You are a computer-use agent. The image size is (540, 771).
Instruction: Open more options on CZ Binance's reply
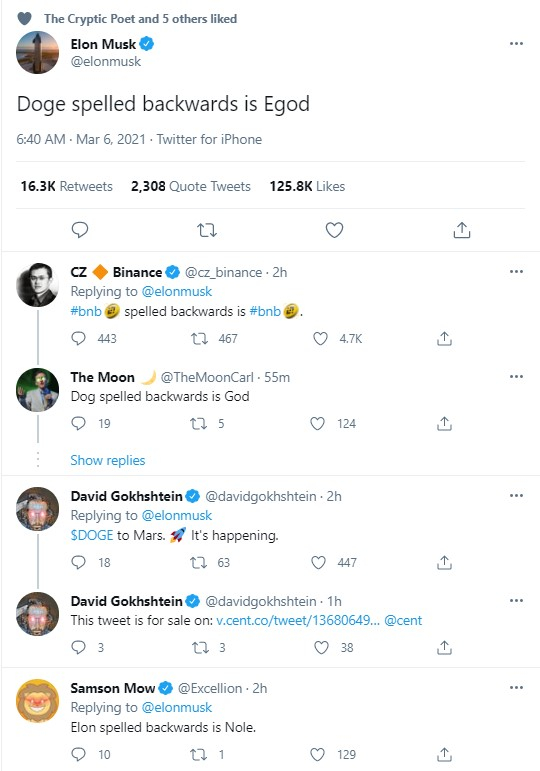pyautogui.click(x=516, y=271)
